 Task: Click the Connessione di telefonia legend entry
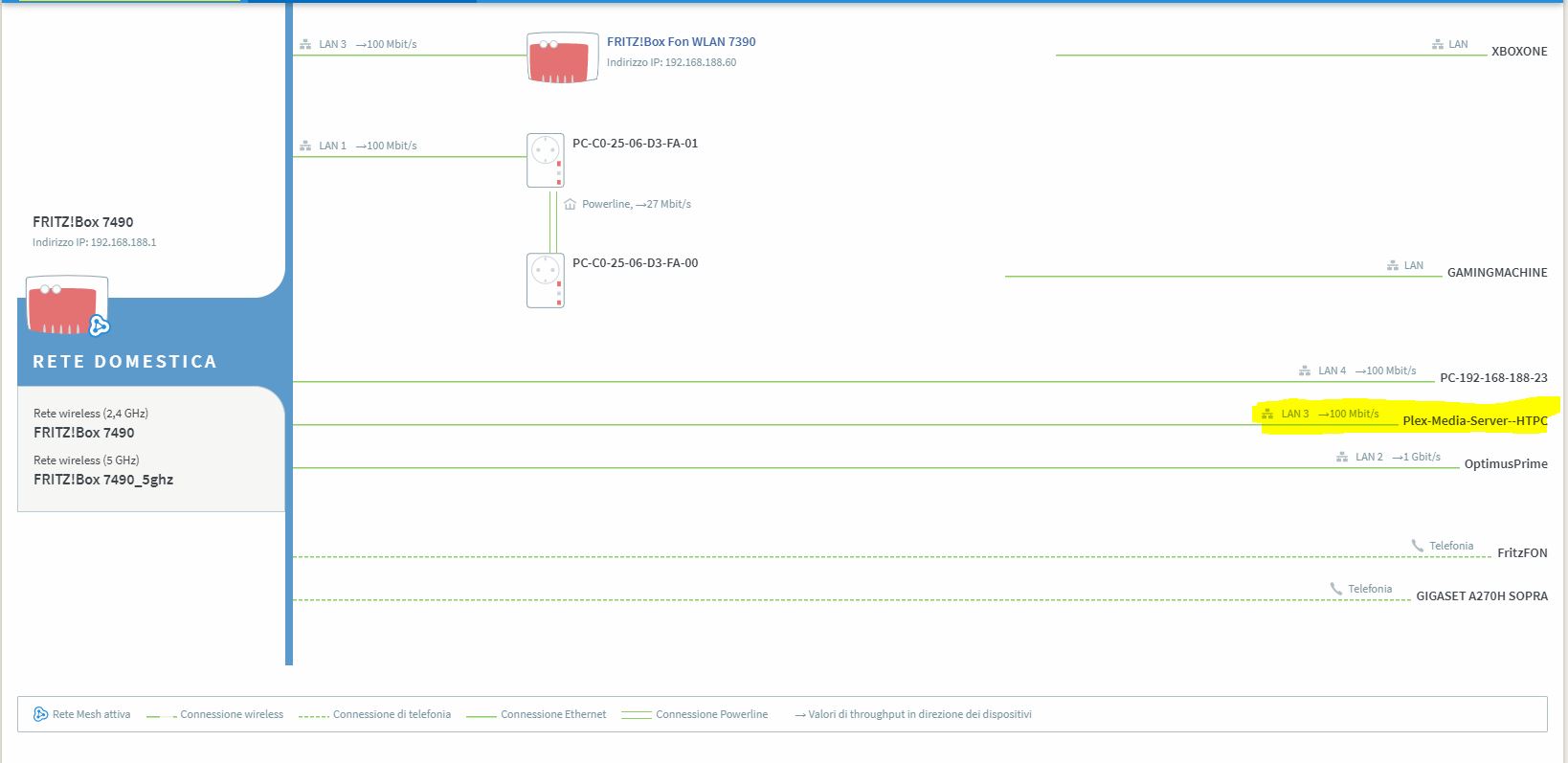374,714
